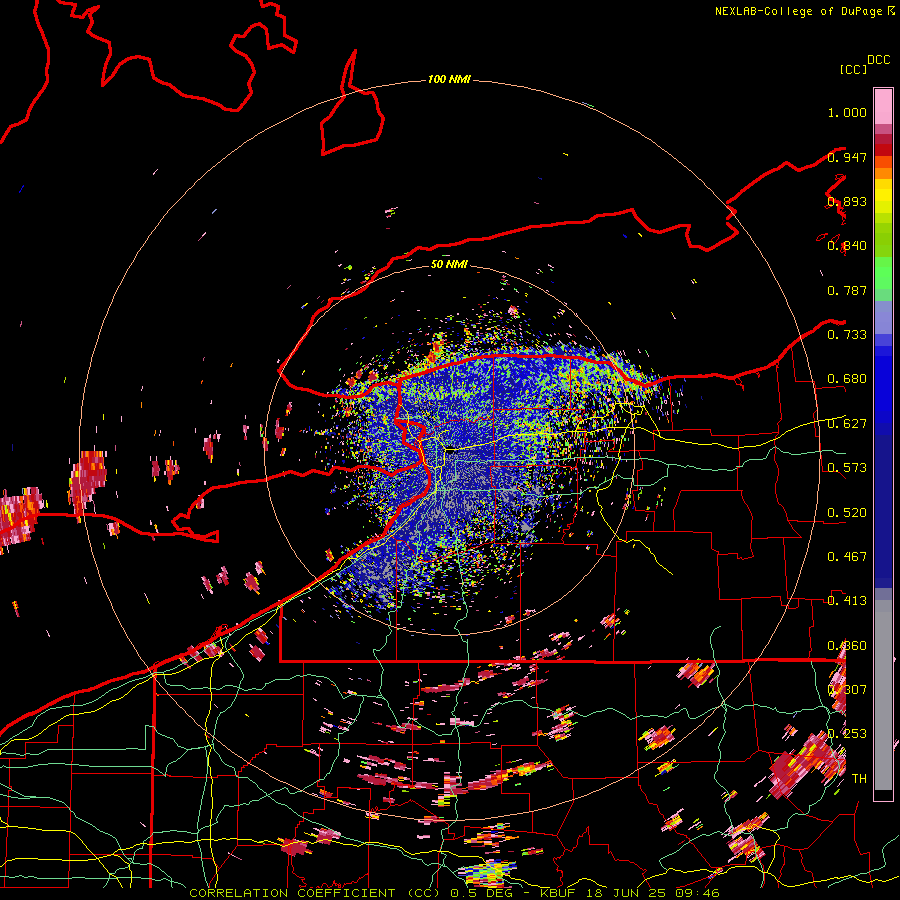900x900 pixels.
Task: Click the 50 NMI range ring label
Action: pyautogui.click(x=449, y=264)
